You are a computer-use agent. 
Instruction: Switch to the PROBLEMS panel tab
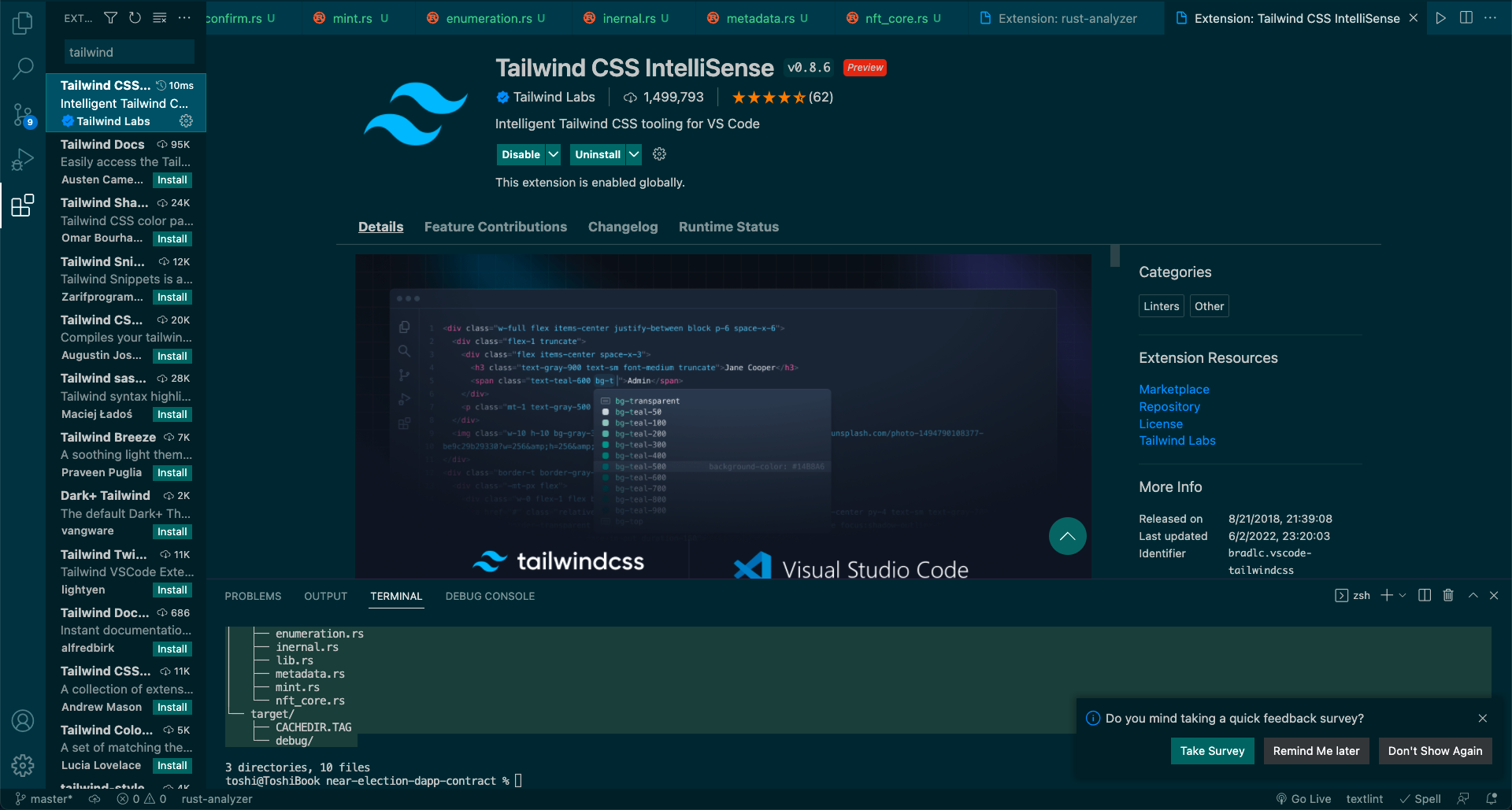253,596
